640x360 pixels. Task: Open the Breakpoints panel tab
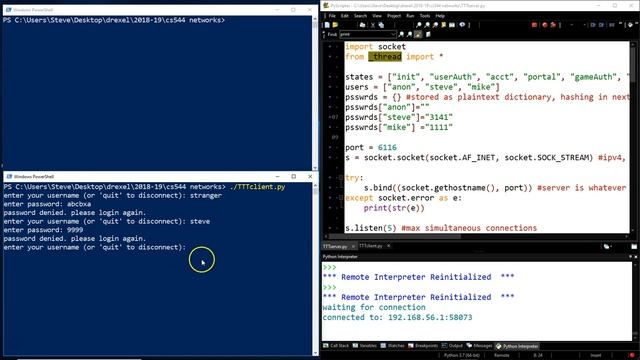pyautogui.click(x=423, y=346)
